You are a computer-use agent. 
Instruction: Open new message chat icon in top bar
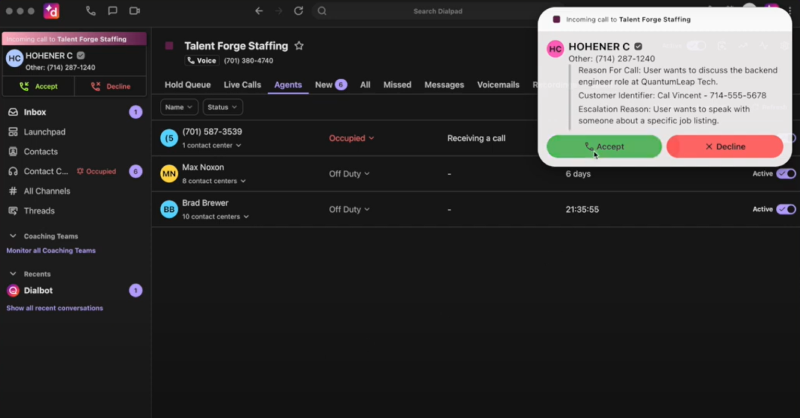[111, 11]
